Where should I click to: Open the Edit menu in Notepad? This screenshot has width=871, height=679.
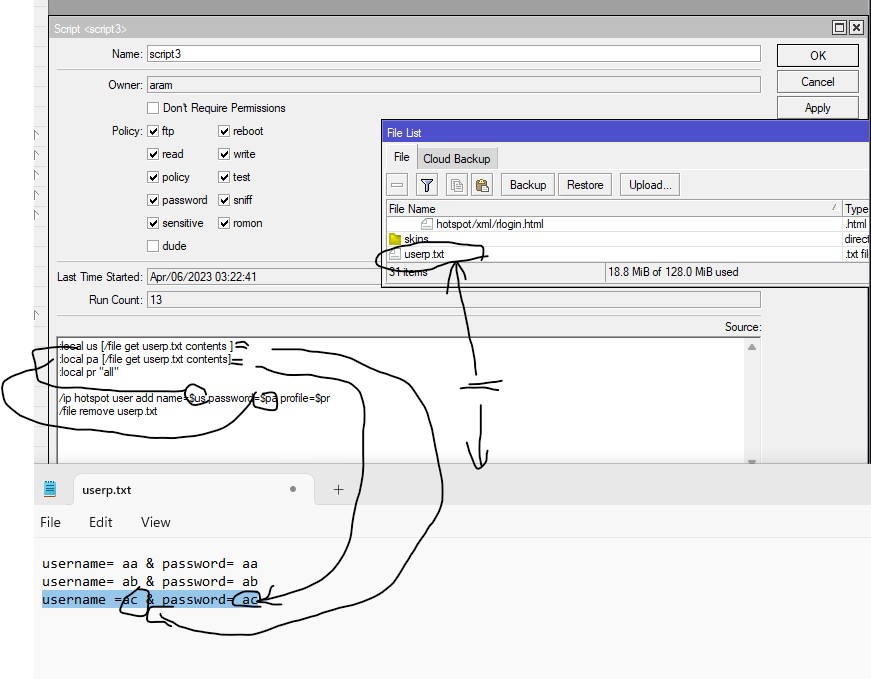[x=99, y=521]
